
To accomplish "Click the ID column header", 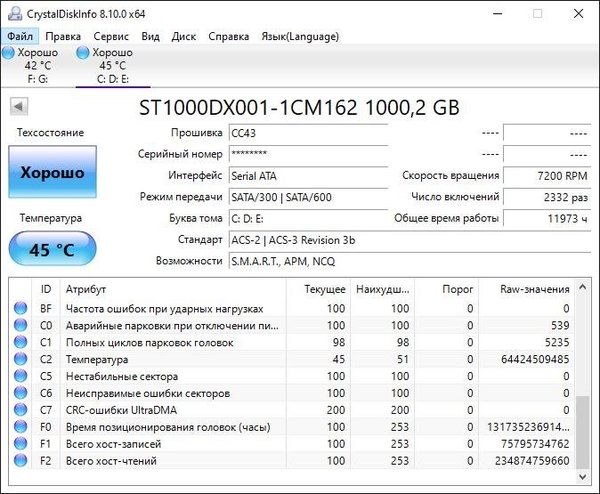I will (46, 289).
